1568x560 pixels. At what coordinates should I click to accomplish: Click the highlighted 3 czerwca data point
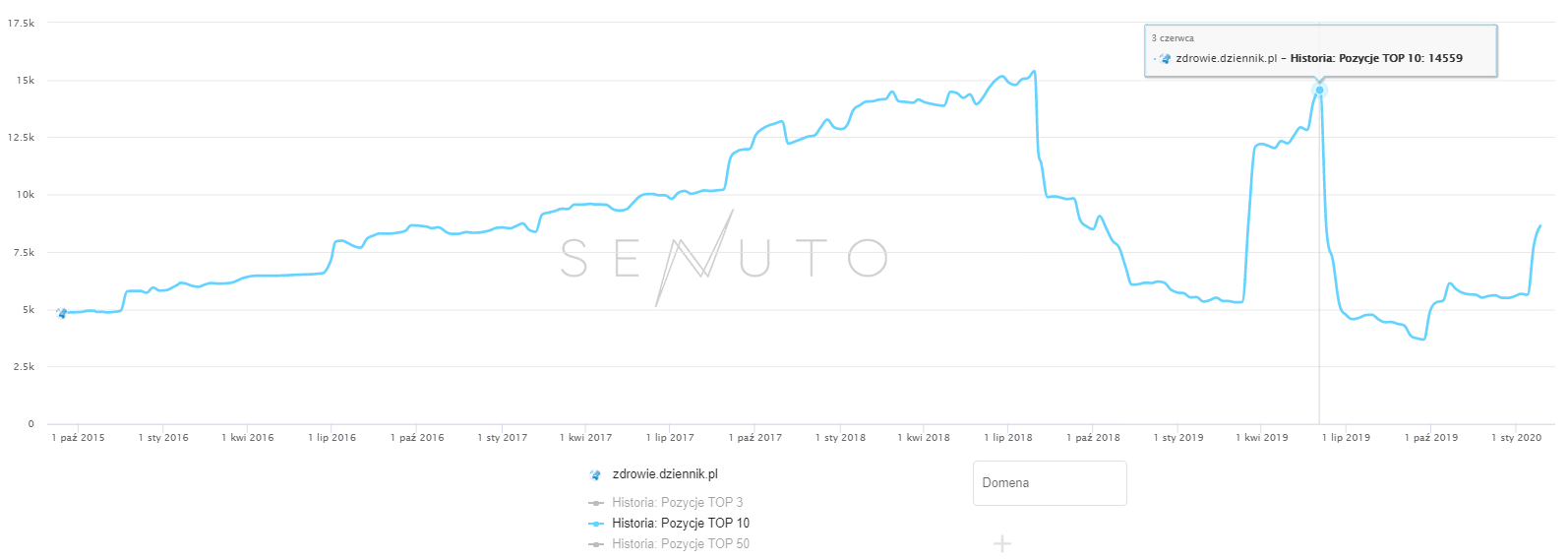1319,90
